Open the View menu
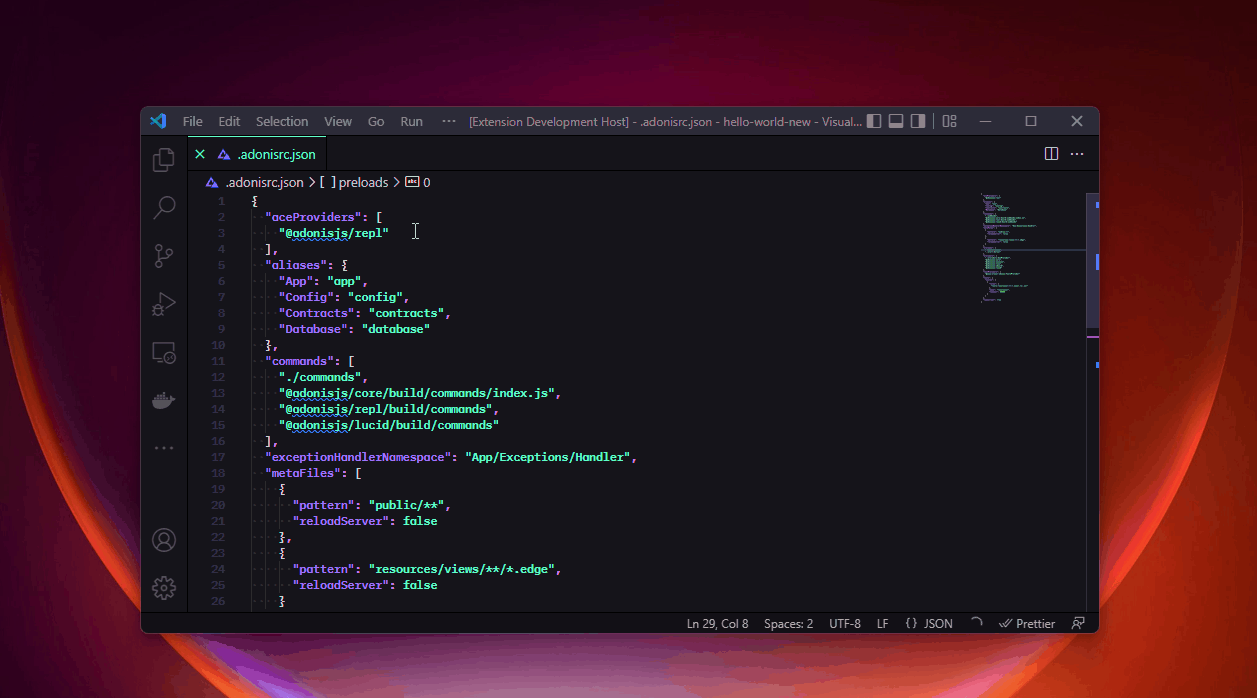Image resolution: width=1257 pixels, height=698 pixels. [338, 121]
